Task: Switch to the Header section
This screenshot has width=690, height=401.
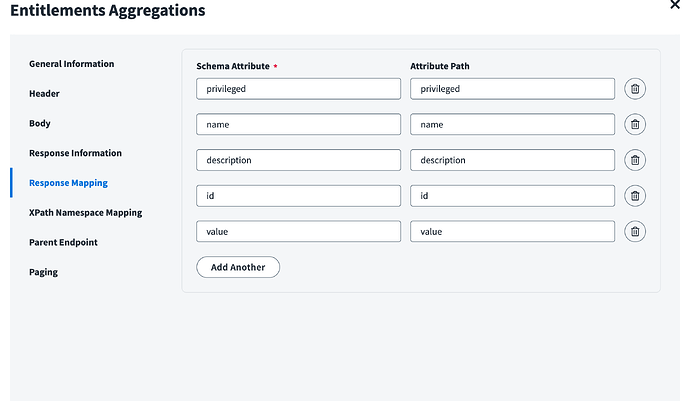Action: pyautogui.click(x=45, y=94)
